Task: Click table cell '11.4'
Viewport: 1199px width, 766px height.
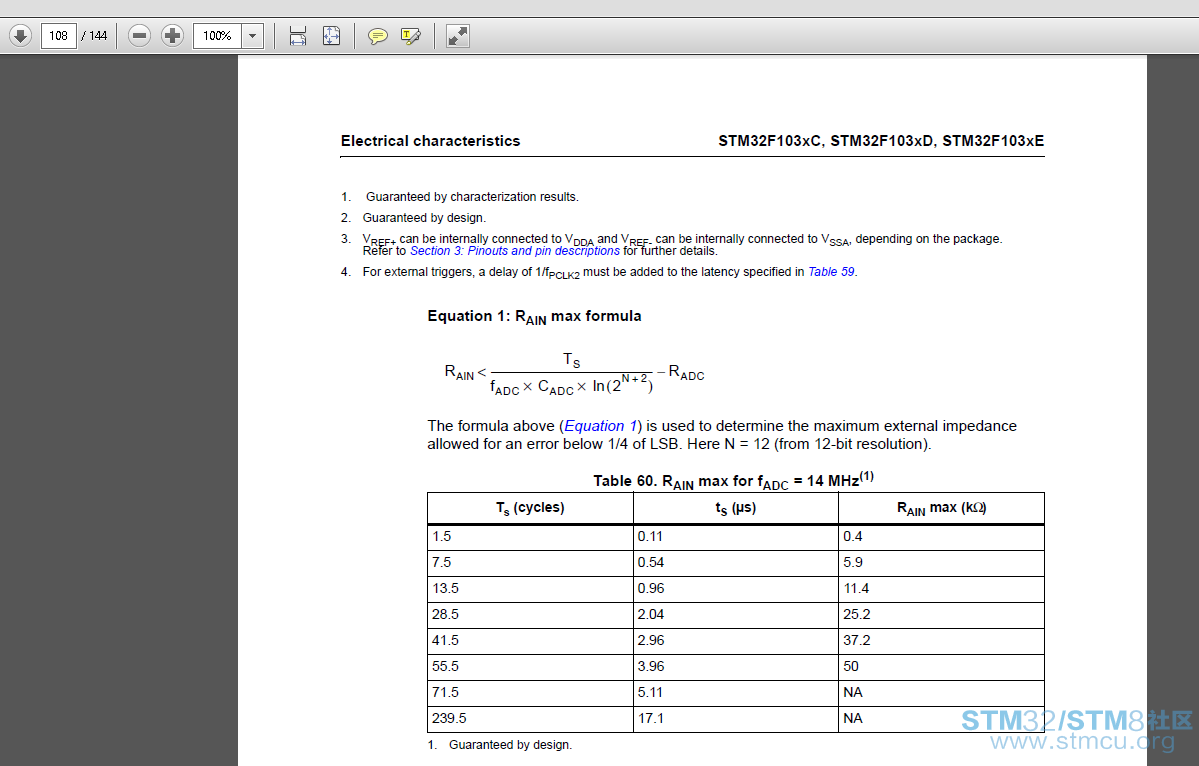Action: tap(941, 589)
